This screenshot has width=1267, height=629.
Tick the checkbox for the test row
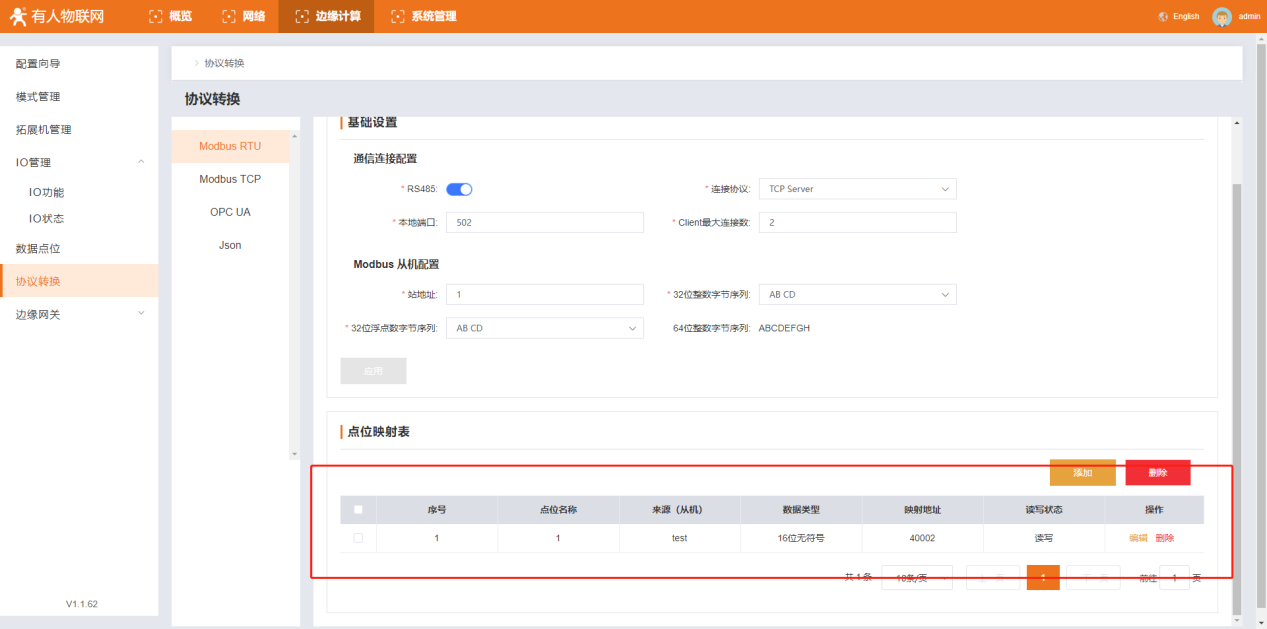[358, 538]
